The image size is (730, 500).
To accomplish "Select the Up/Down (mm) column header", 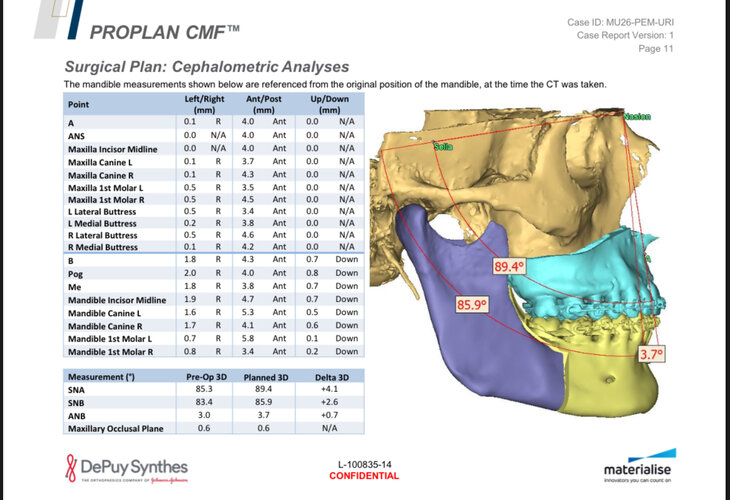I will pyautogui.click(x=330, y=104).
